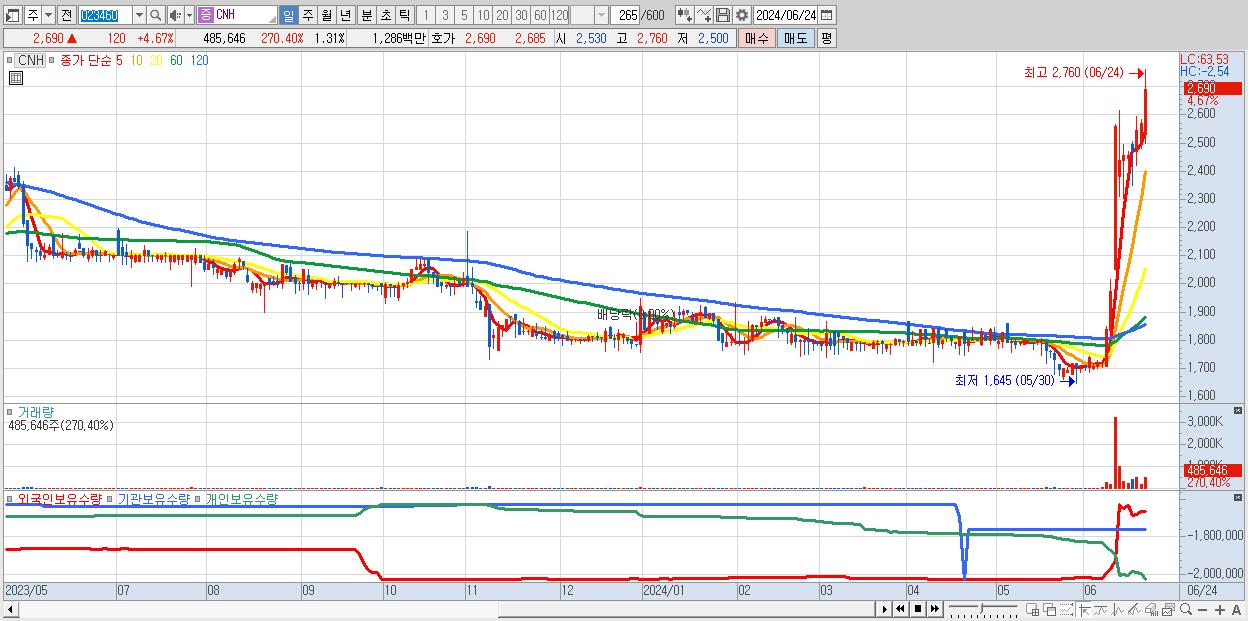This screenshot has height=621, width=1248.
Task: Click the 평 button
Action: click(x=826, y=38)
